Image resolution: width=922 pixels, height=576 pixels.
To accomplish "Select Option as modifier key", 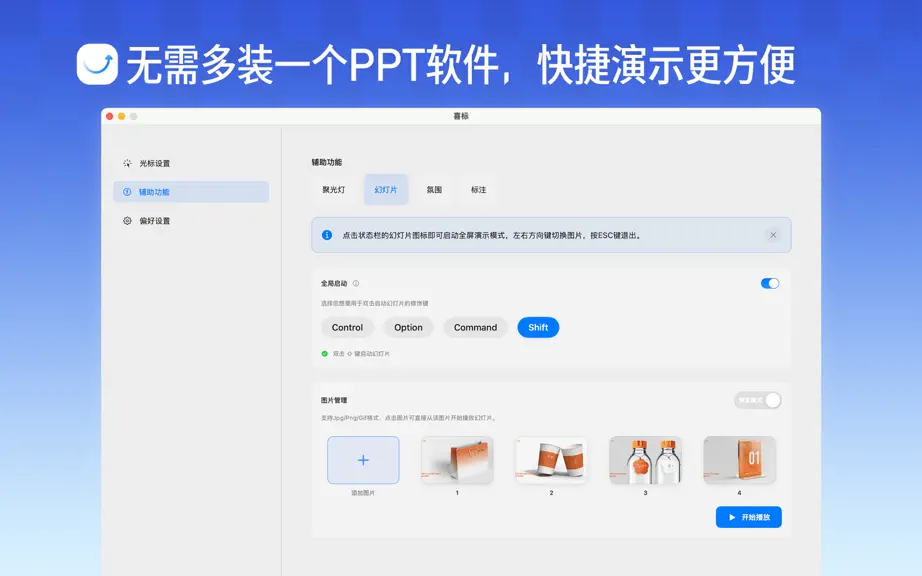I will click(409, 327).
